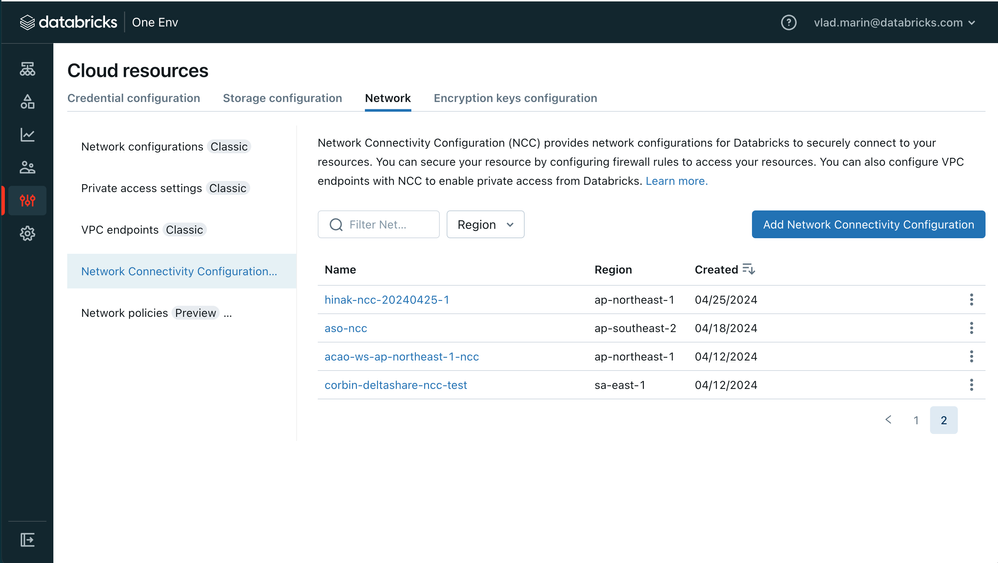Open the Workspaces icon in sidebar
The width and height of the screenshot is (998, 563).
click(27, 69)
